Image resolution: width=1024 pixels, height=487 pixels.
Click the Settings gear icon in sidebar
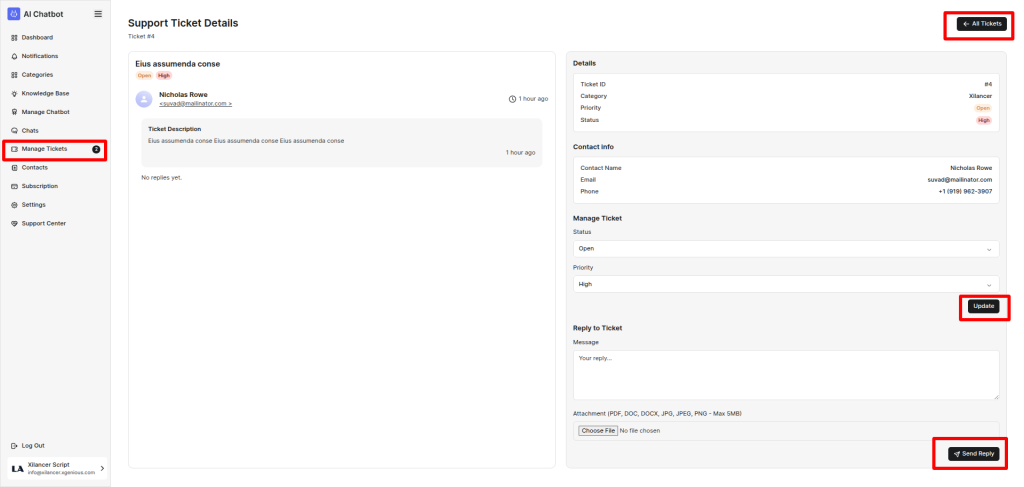(x=14, y=204)
